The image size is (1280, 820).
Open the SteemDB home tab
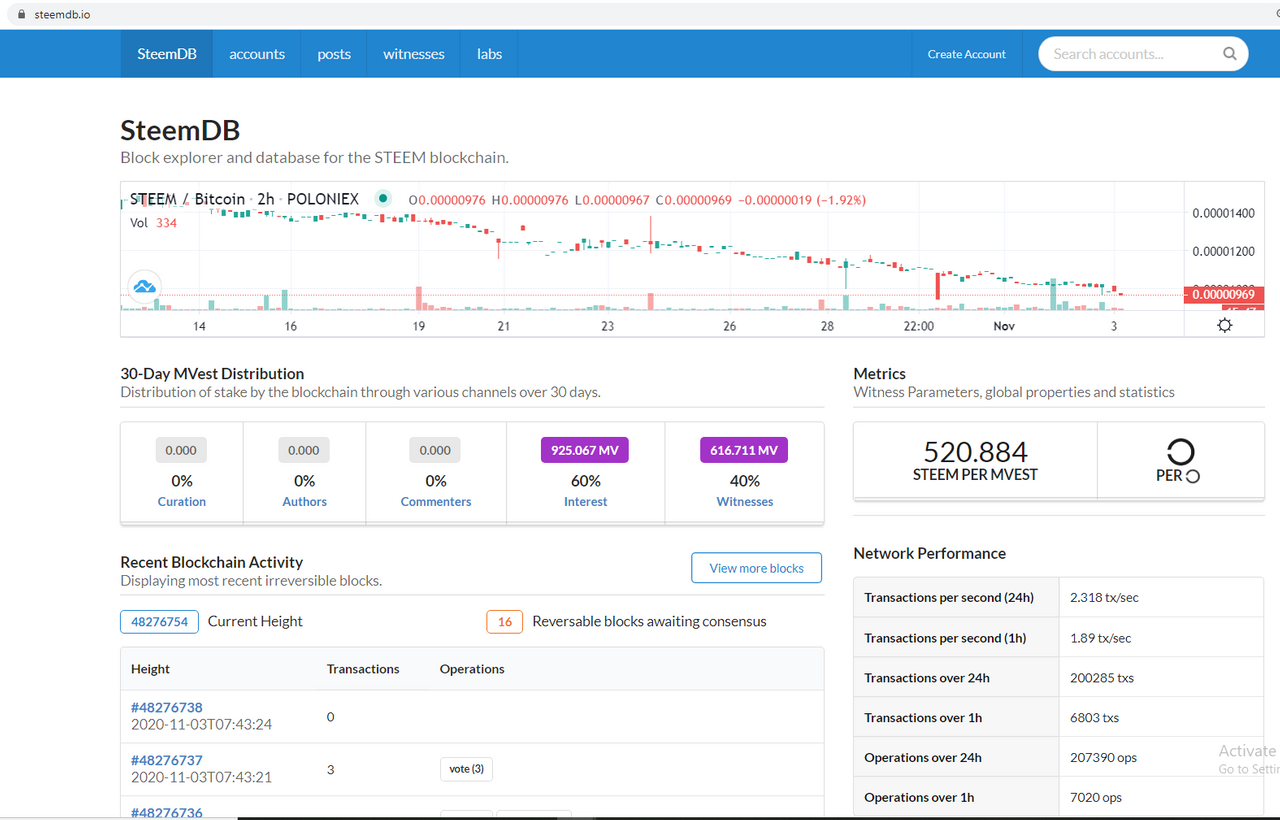pos(167,54)
